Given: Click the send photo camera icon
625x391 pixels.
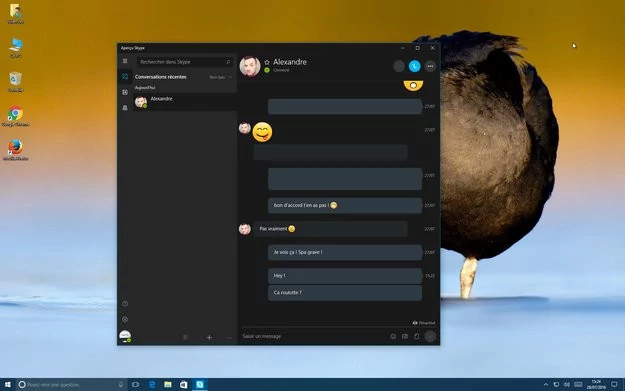Looking at the screenshot, I should tap(405, 336).
